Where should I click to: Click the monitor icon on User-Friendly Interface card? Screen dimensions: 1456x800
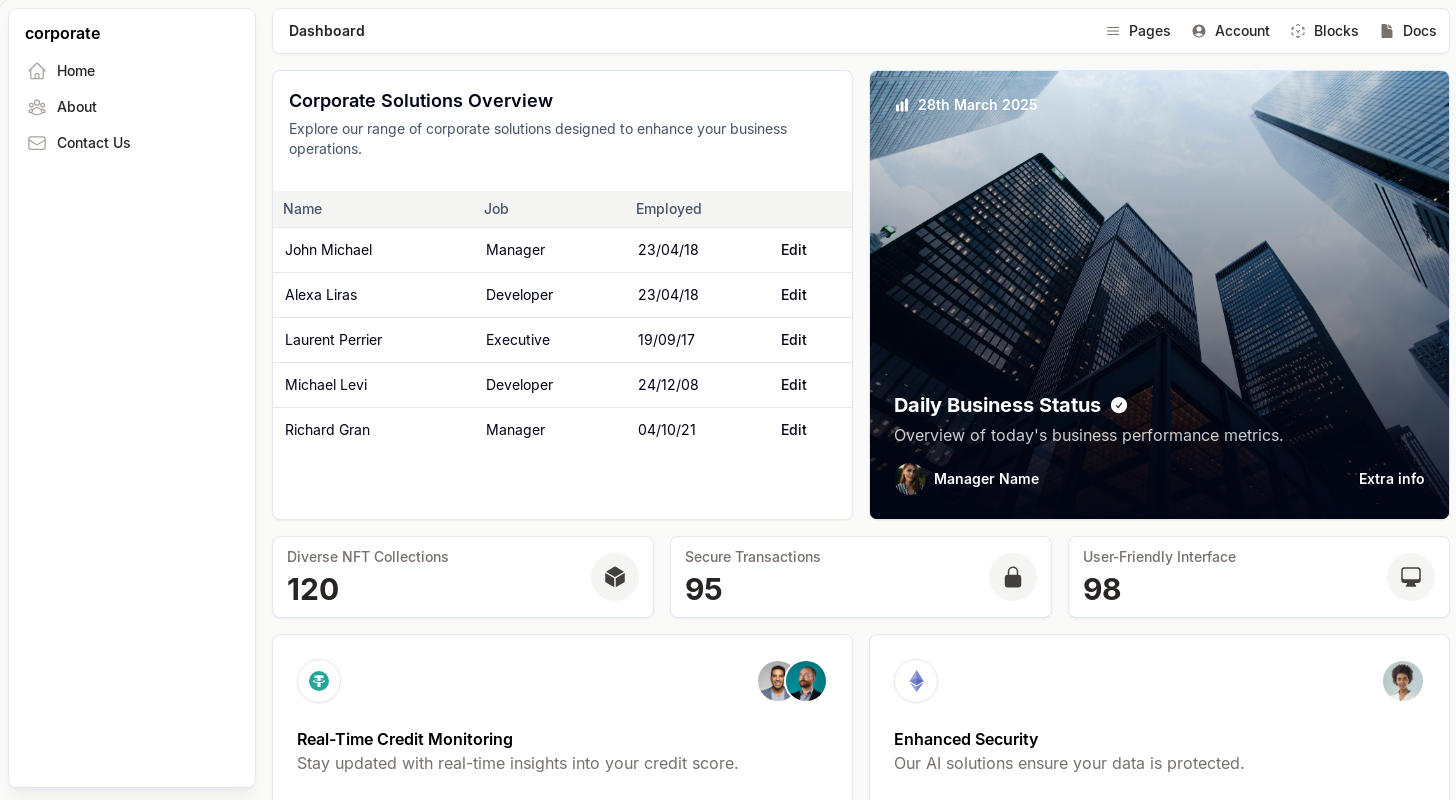coord(1411,577)
